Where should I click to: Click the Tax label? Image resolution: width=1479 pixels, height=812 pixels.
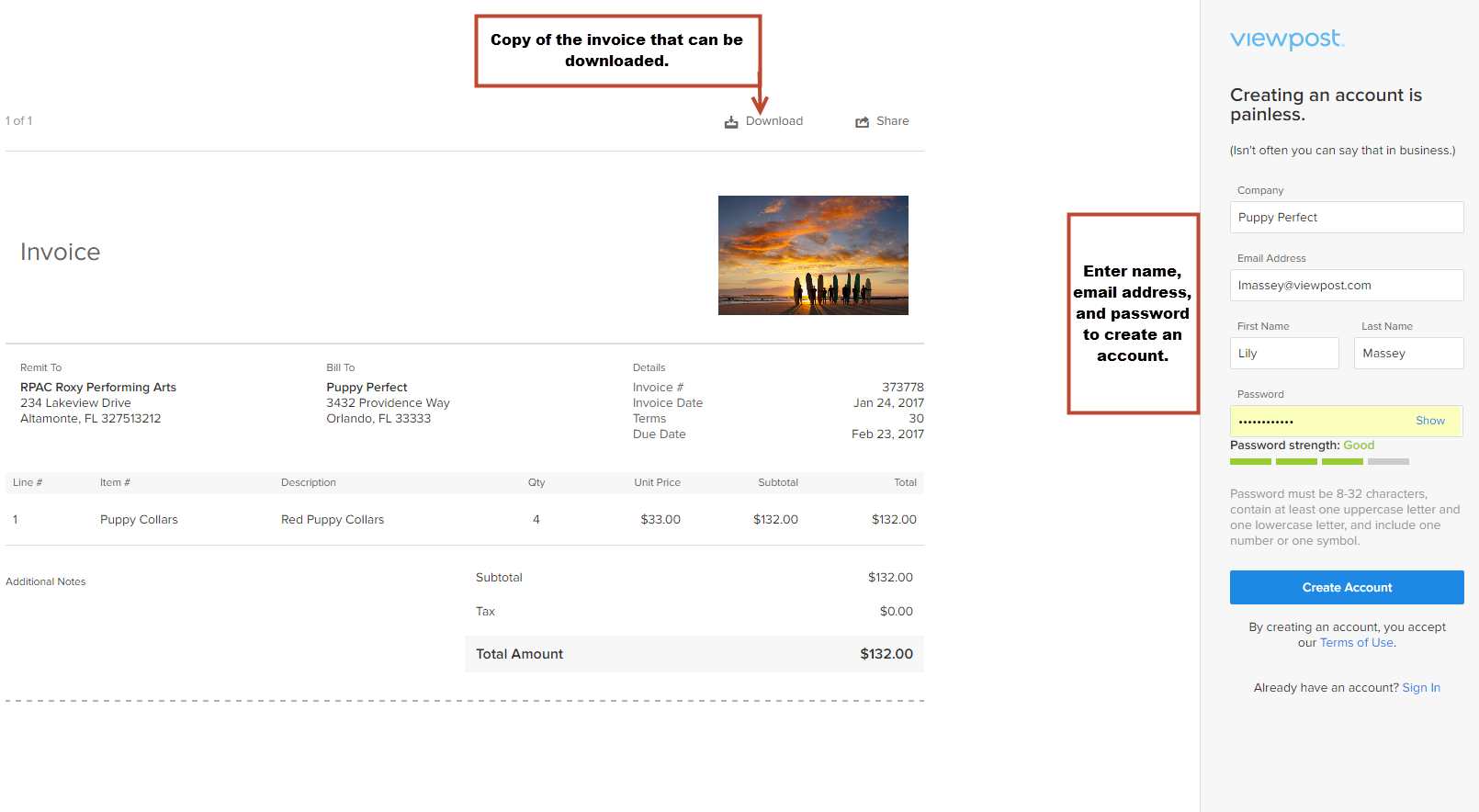click(485, 612)
